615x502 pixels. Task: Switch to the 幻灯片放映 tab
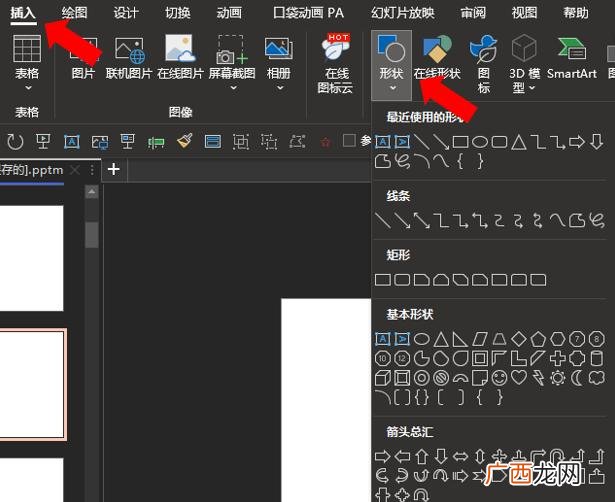(x=403, y=13)
